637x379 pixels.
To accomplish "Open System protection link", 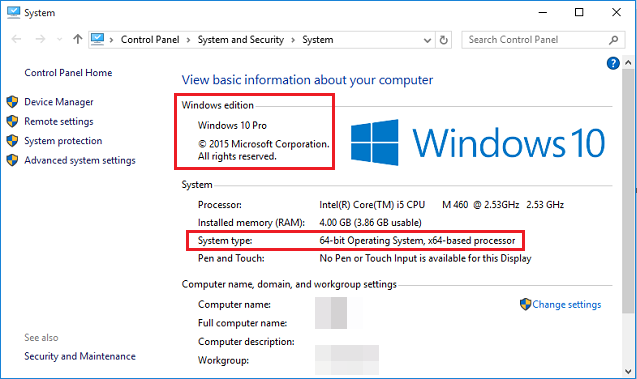I will pyautogui.click(x=63, y=141).
